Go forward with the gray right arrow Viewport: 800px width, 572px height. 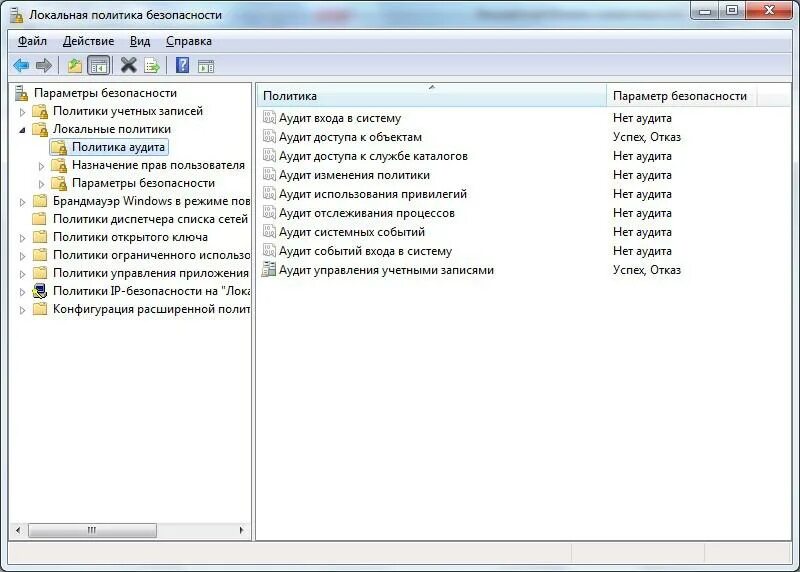44,65
